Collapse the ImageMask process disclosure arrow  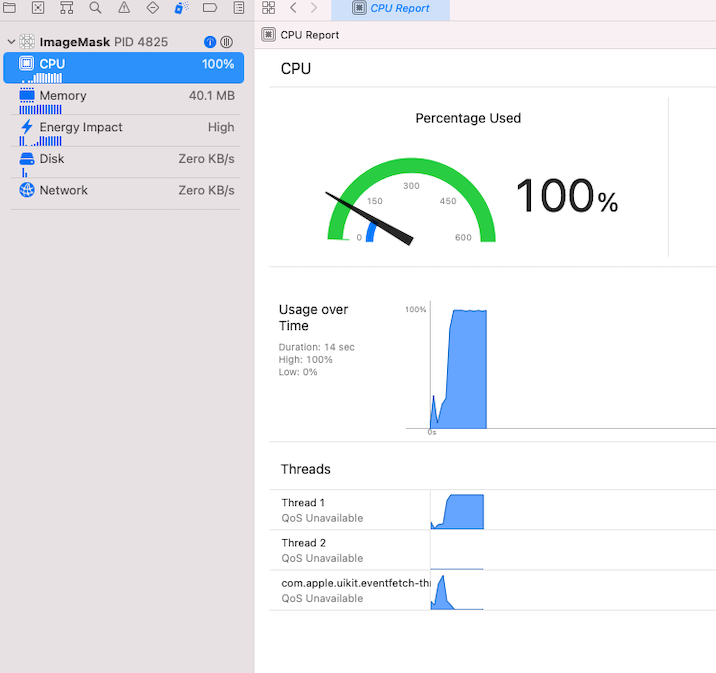pyautogui.click(x=11, y=42)
